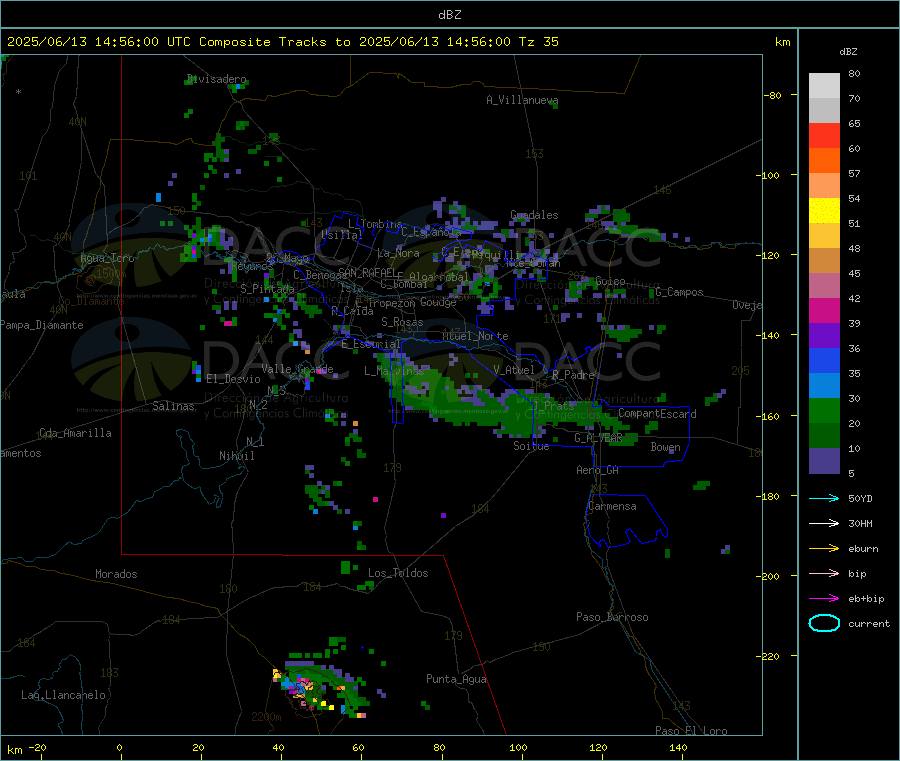
Task: Click the Guadales place label
Action: [534, 215]
